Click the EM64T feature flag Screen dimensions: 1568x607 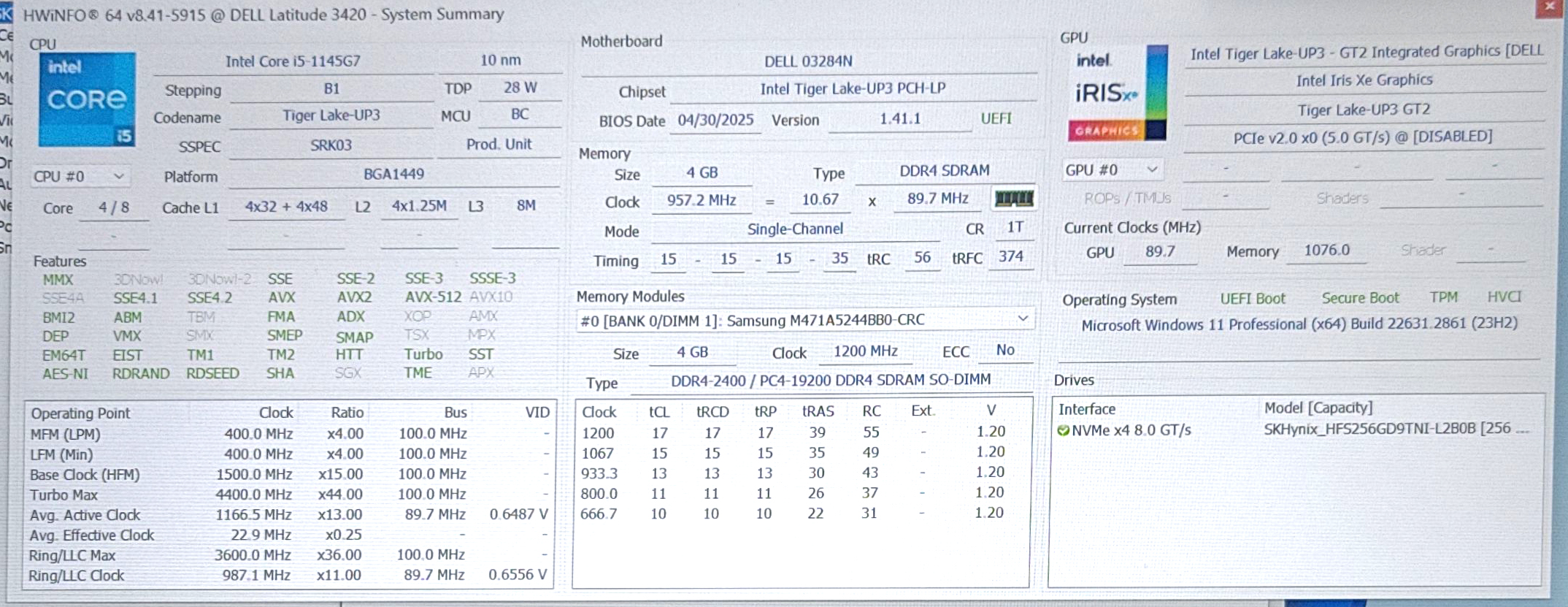64,356
